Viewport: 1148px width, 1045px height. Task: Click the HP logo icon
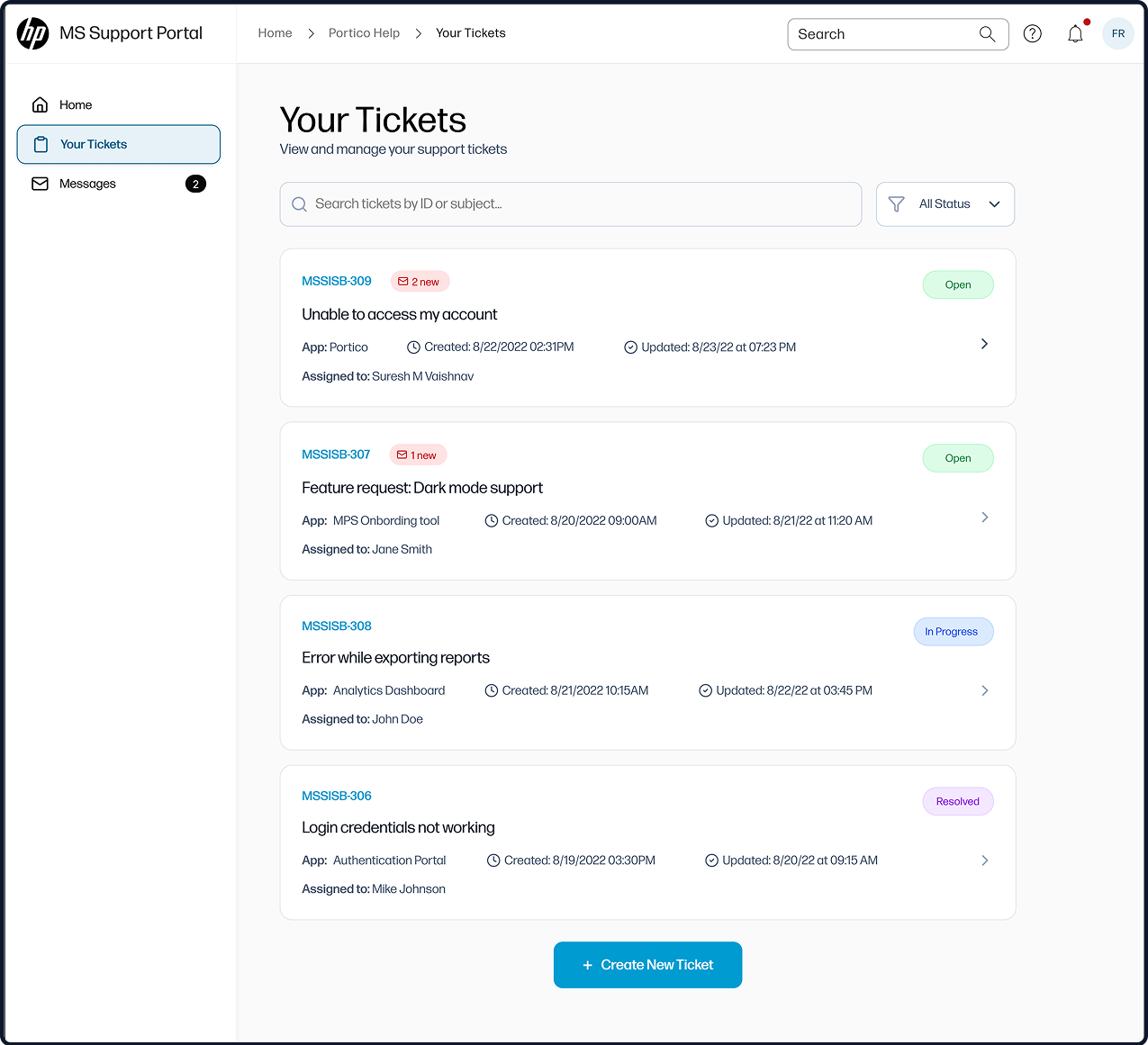pos(33,33)
